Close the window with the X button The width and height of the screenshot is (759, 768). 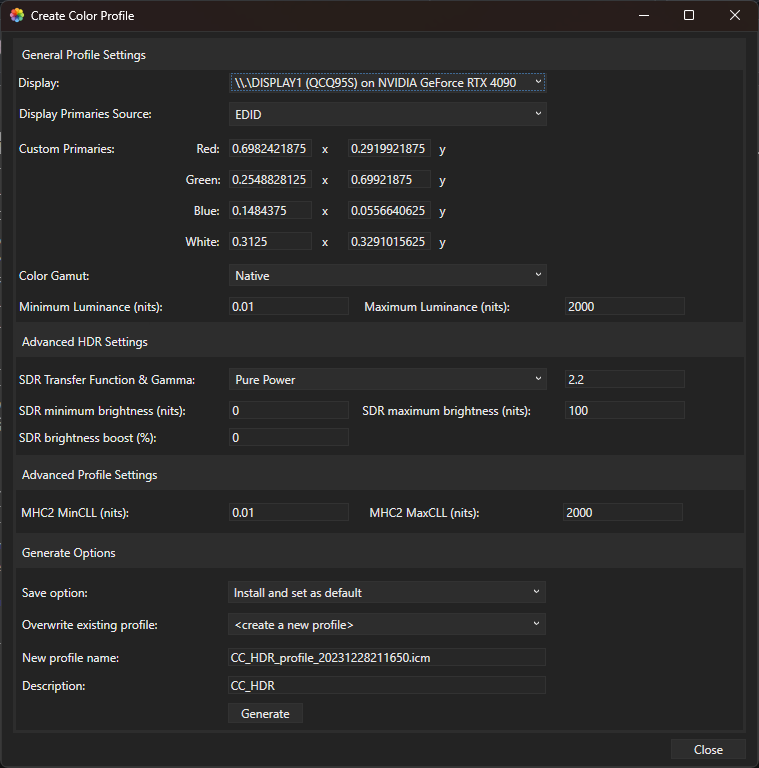(735, 15)
